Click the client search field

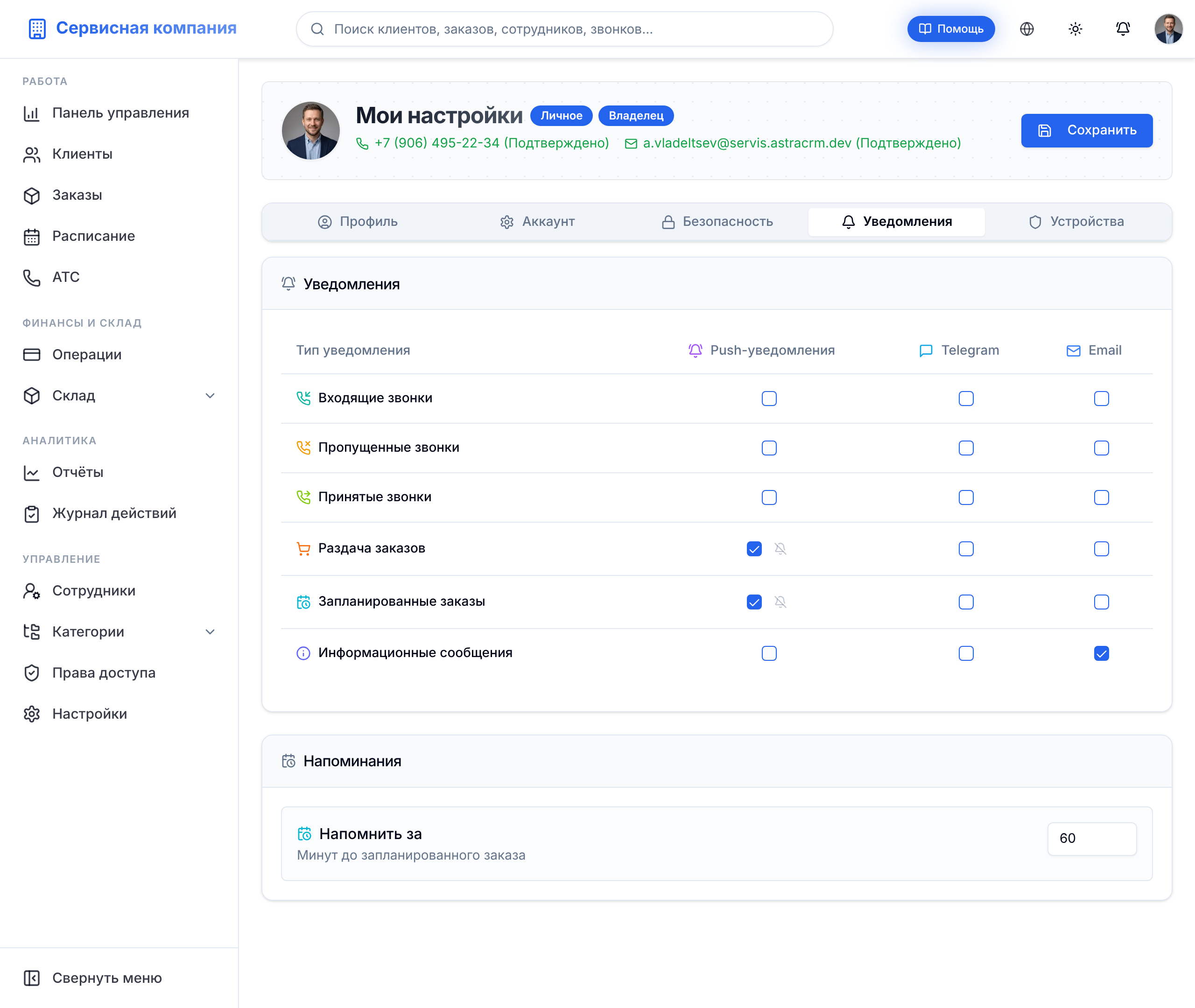pos(565,29)
